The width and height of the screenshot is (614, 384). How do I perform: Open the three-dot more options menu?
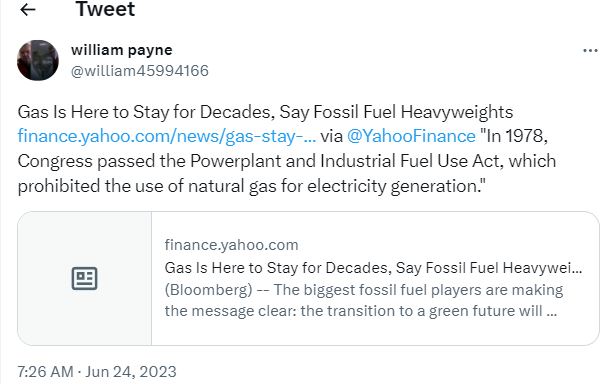(590, 50)
